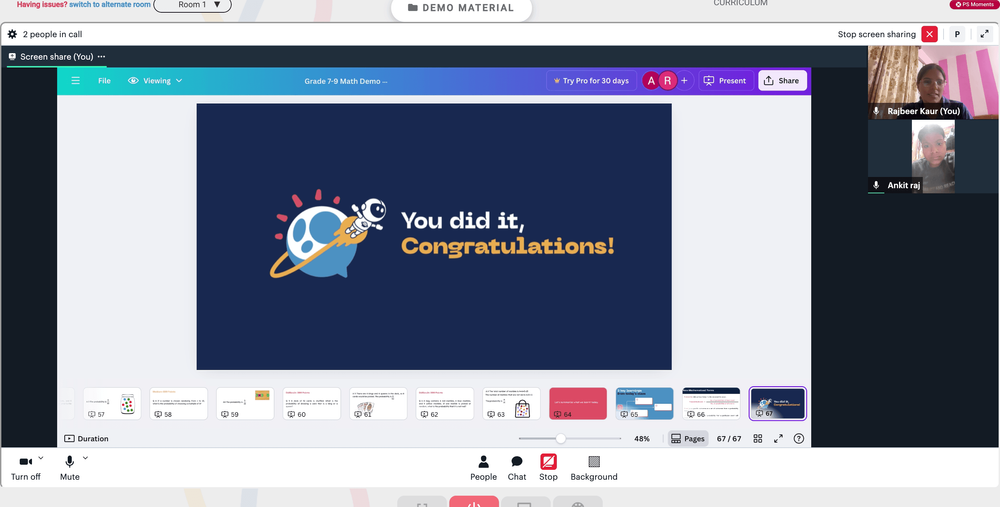This screenshot has height=507, width=1000.
Task: Expand camera options chevron
Action: pos(41,458)
